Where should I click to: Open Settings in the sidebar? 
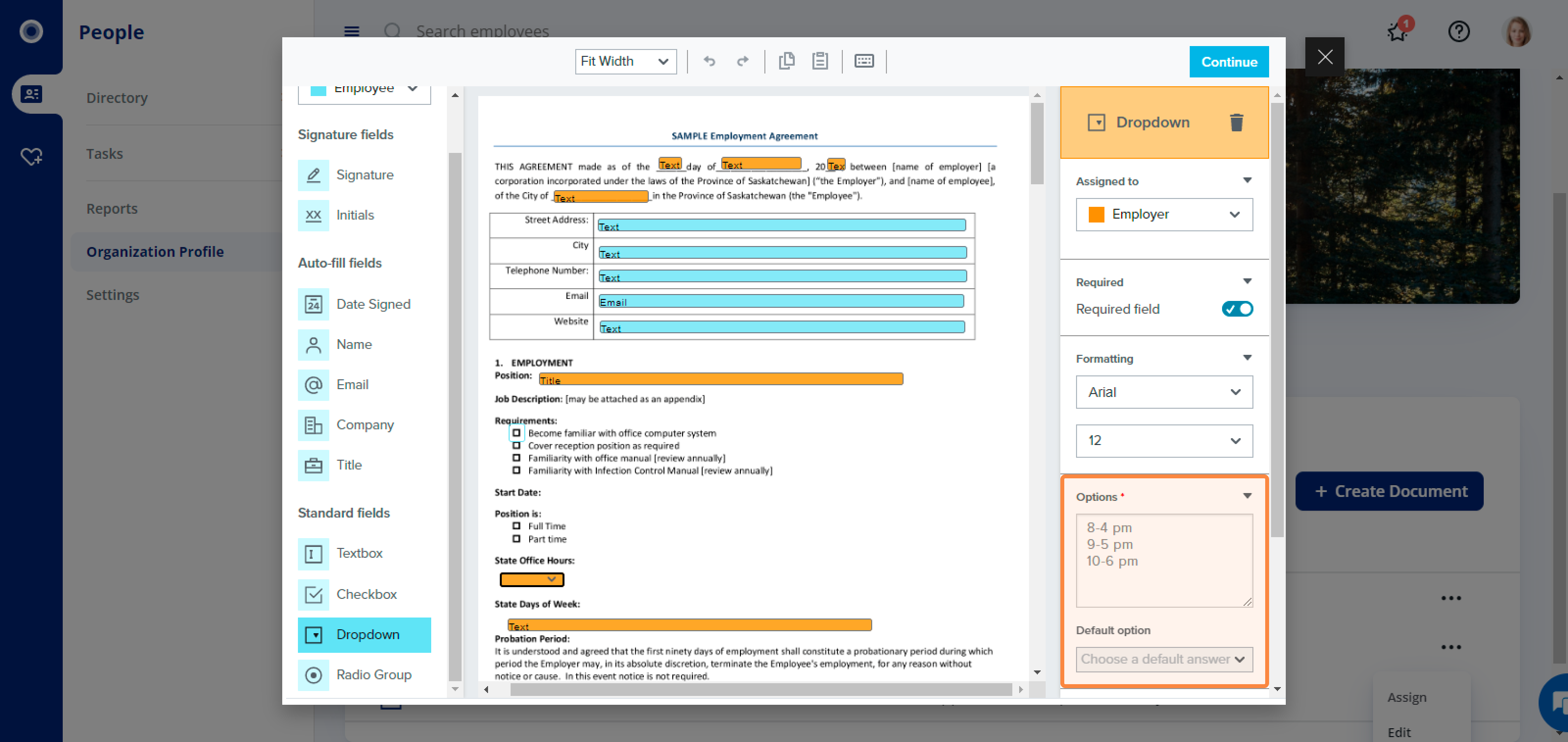click(113, 295)
